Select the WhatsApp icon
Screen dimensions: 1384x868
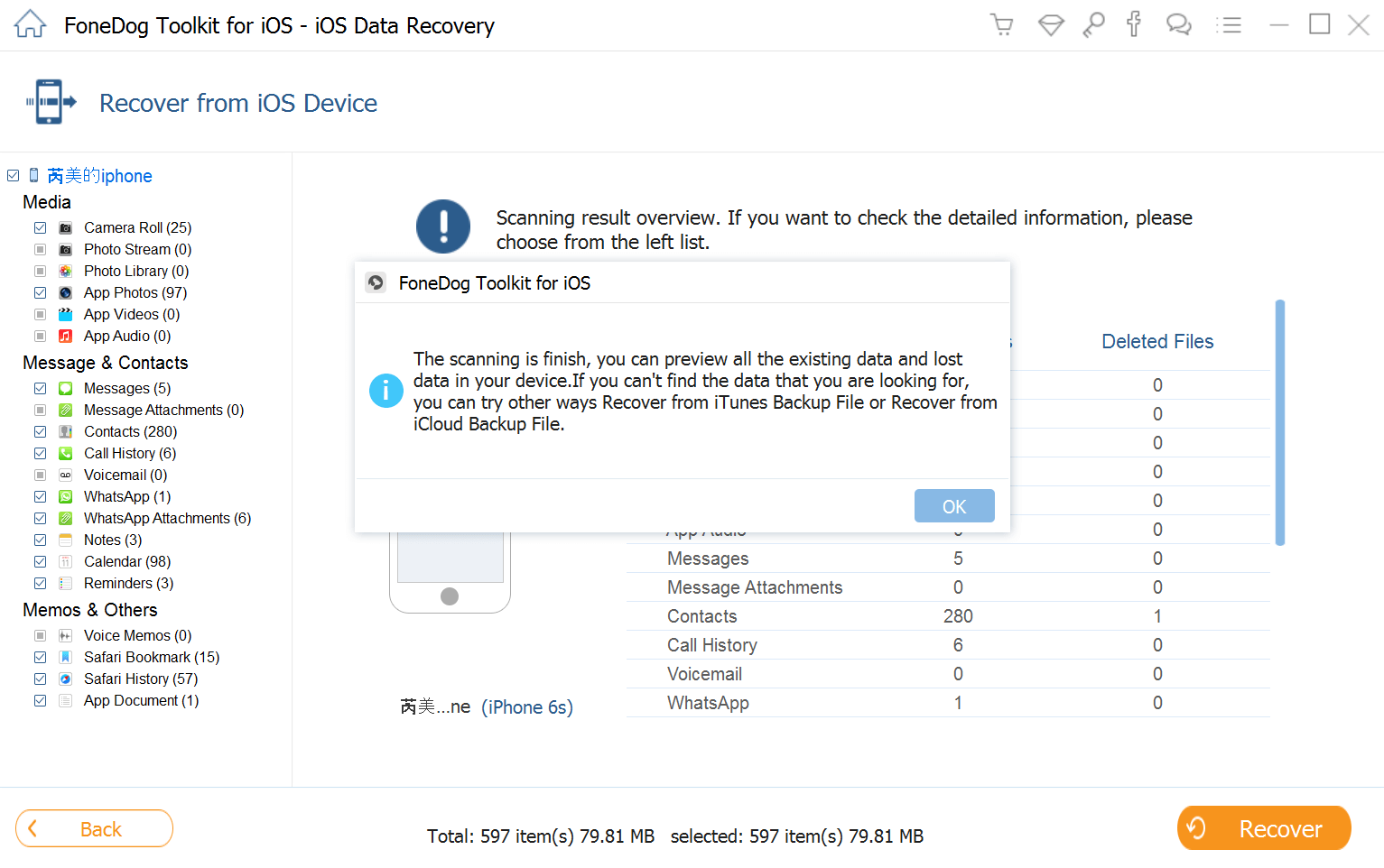pyautogui.click(x=66, y=497)
